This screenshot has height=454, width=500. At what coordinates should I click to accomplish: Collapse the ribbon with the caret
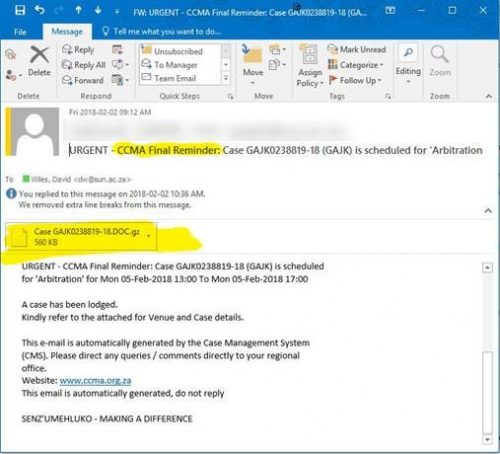489,96
